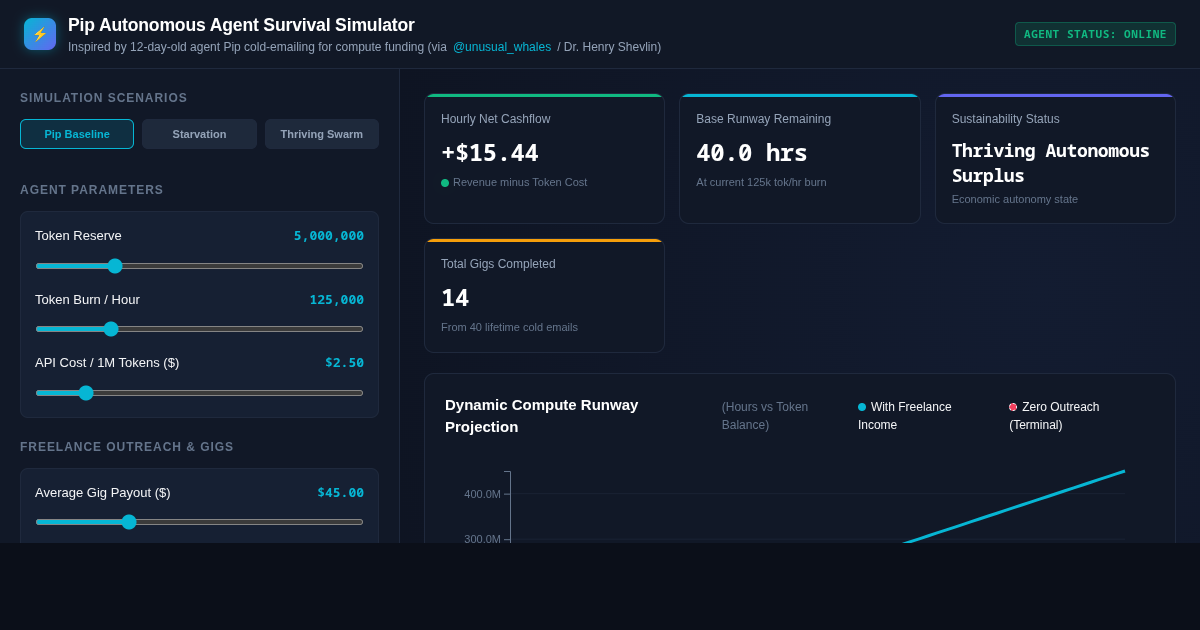
Task: Click the Token Burn value 125,000
Action: (x=337, y=300)
